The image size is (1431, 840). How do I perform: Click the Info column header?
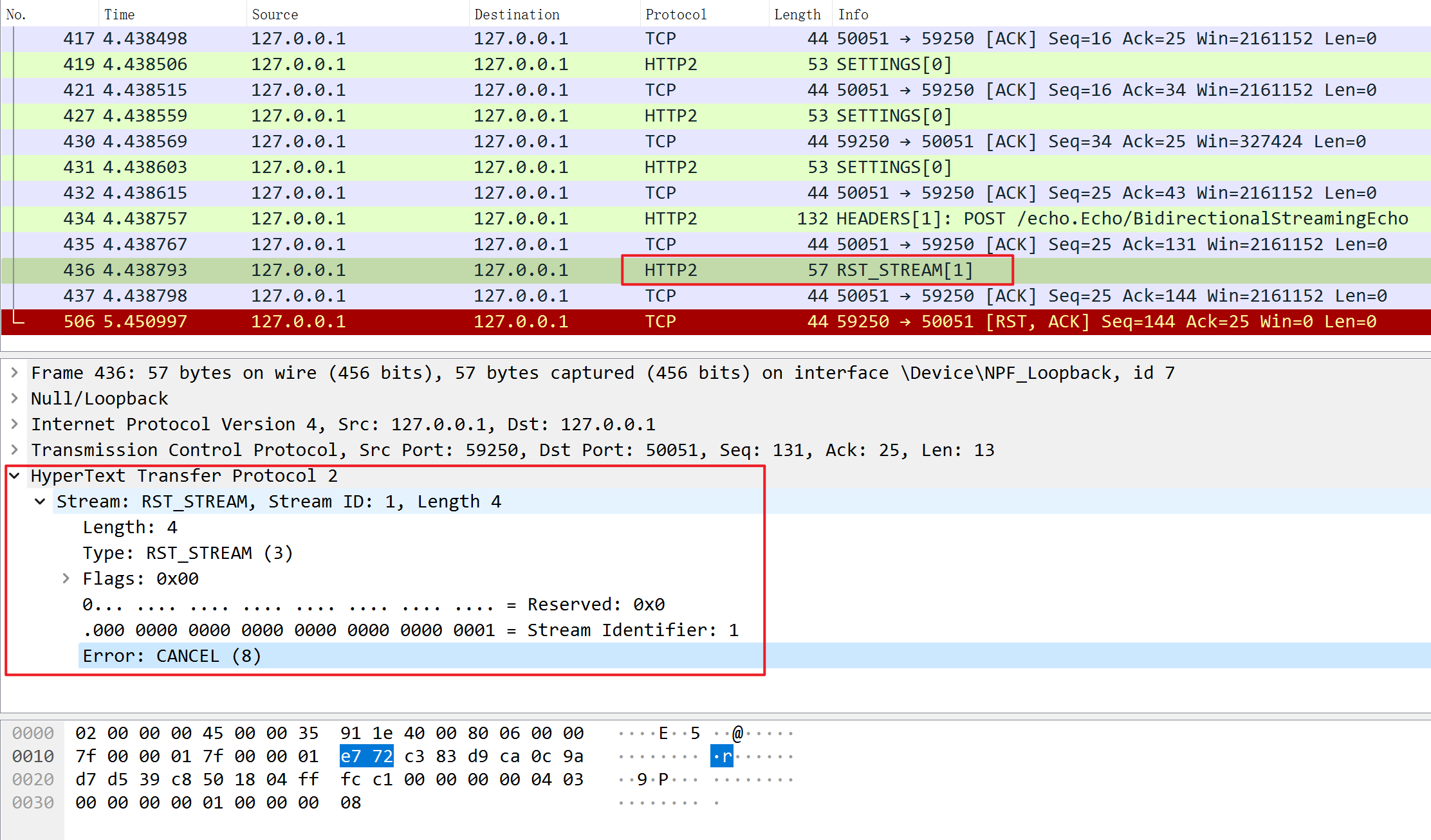coord(853,14)
